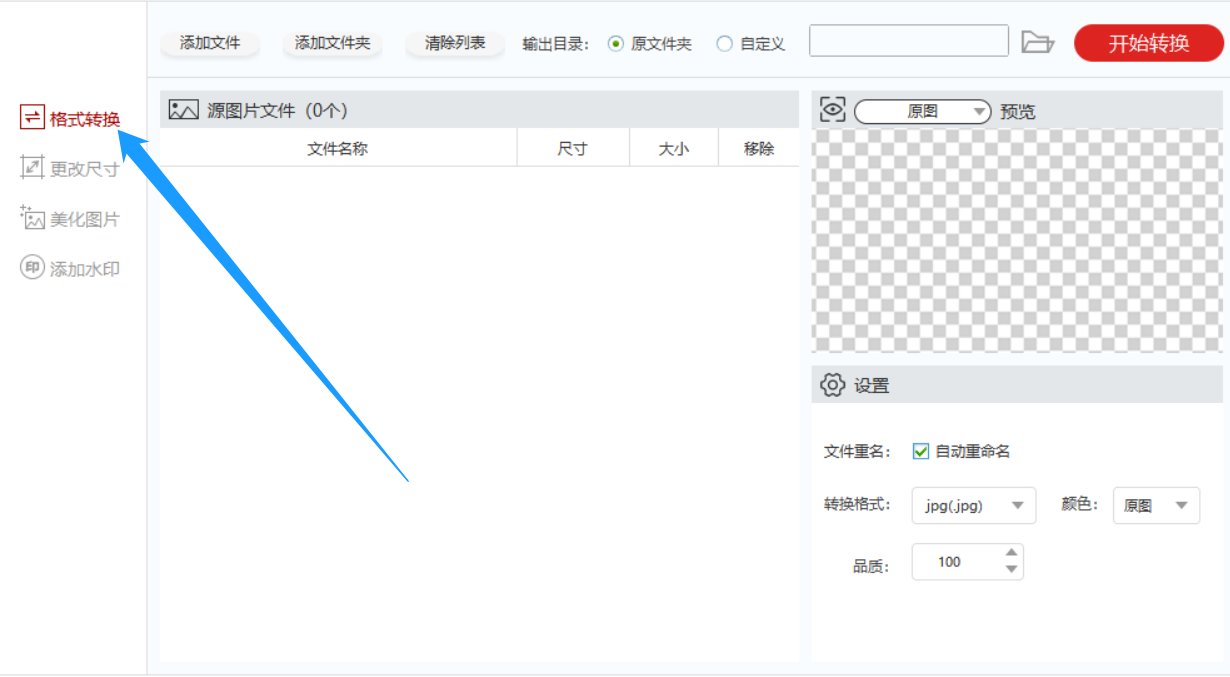The width and height of the screenshot is (1230, 677).
Task: Select the 美化图片 beautify icon
Action: tap(31, 218)
